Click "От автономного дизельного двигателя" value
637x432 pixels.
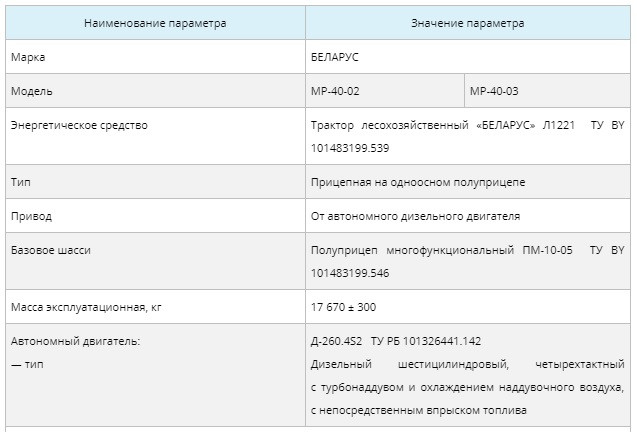point(416,216)
